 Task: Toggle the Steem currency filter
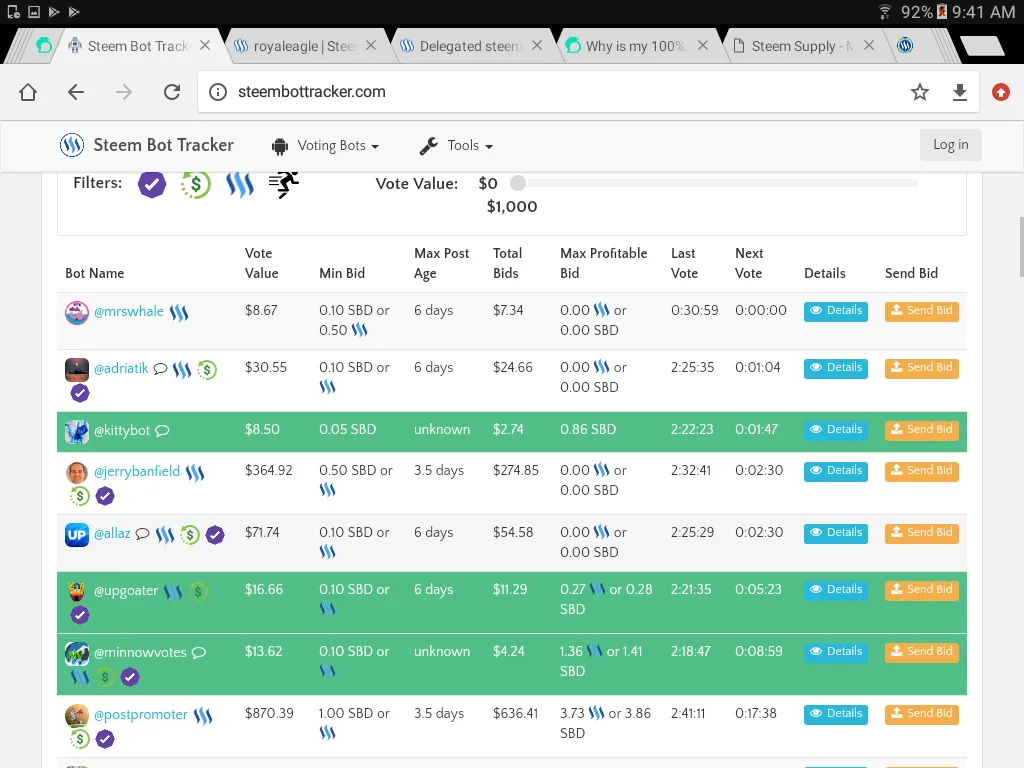coord(240,185)
